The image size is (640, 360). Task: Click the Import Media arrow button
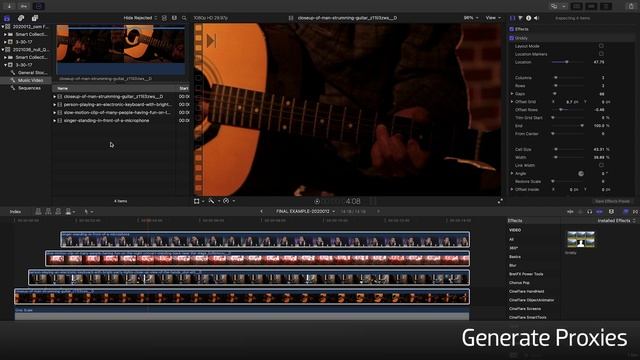(9, 6)
